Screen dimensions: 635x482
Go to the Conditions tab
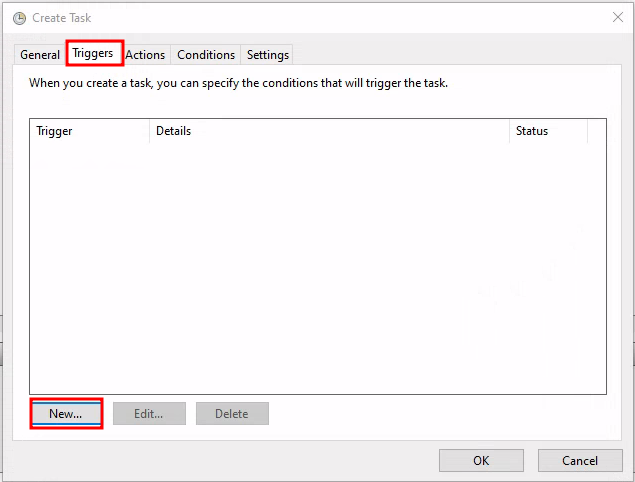point(206,55)
